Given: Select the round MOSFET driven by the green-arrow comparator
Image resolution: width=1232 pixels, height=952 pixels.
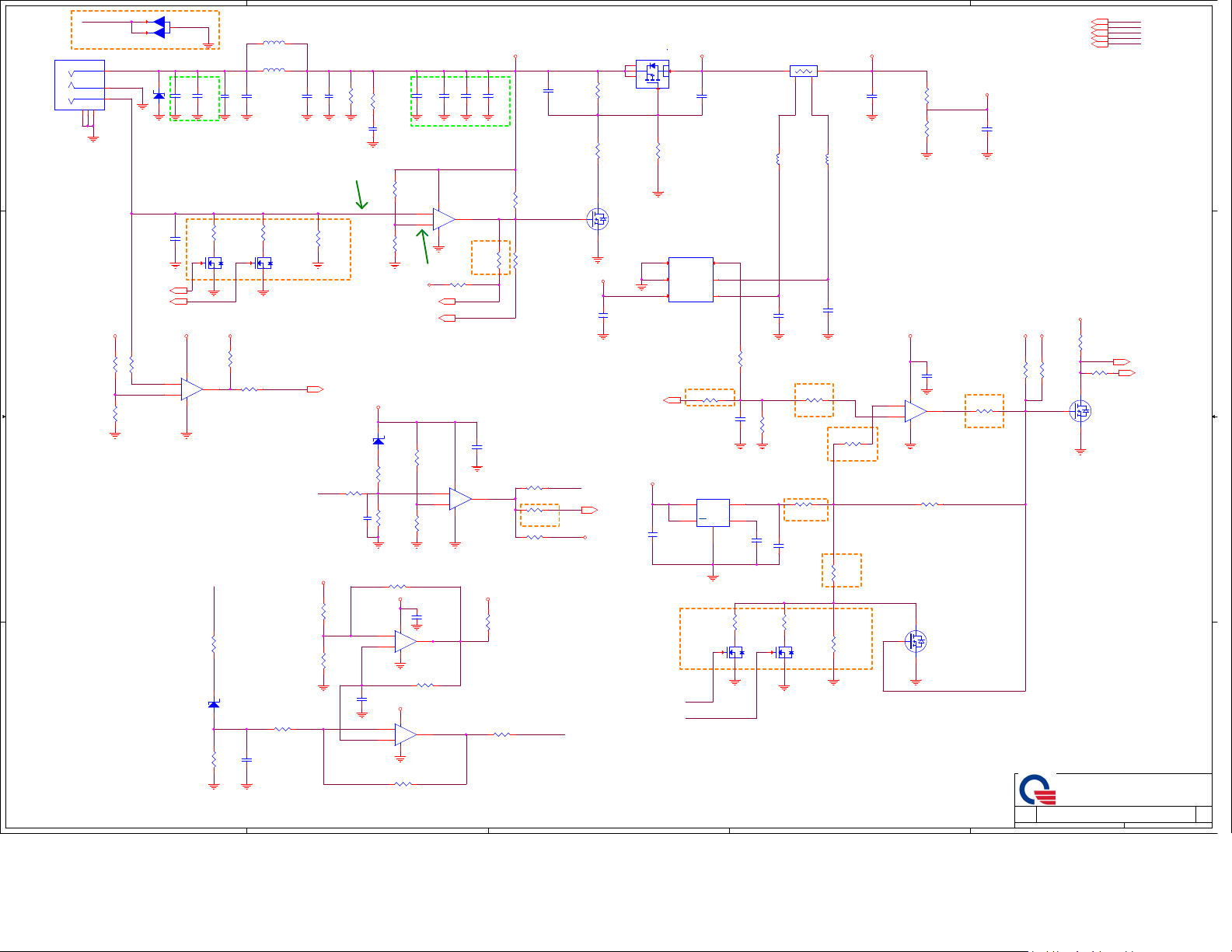Looking at the screenshot, I should [x=597, y=220].
